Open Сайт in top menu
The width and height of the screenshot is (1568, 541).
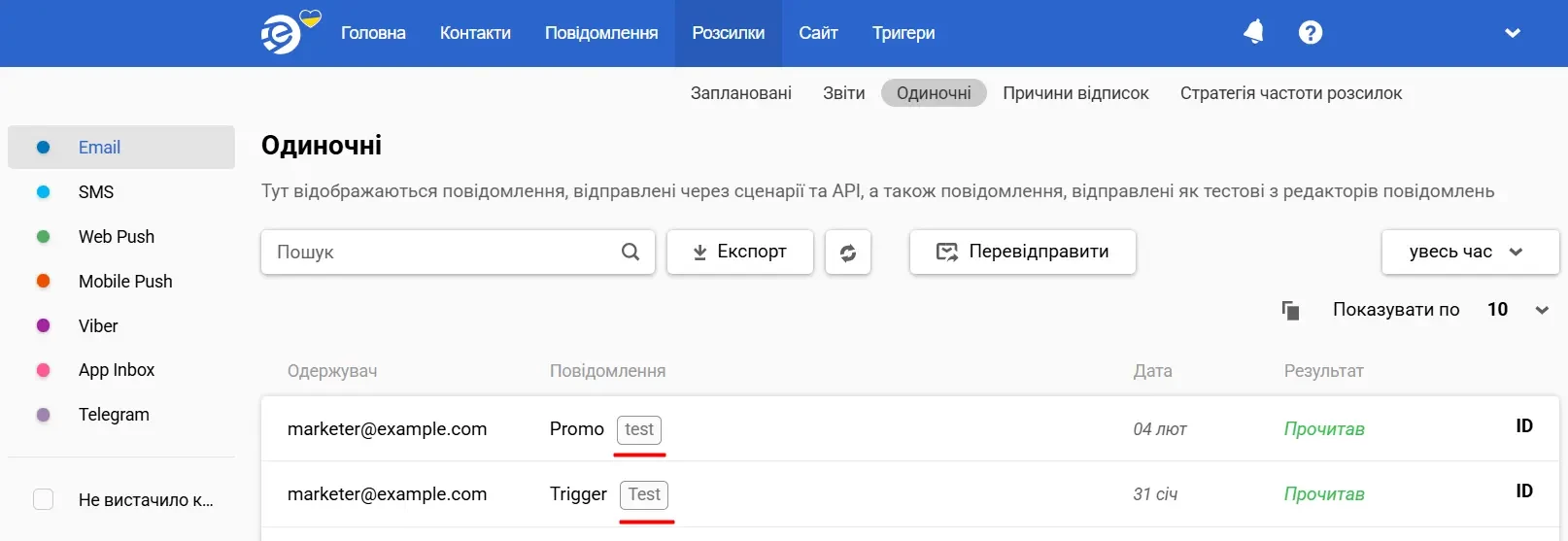tap(818, 33)
